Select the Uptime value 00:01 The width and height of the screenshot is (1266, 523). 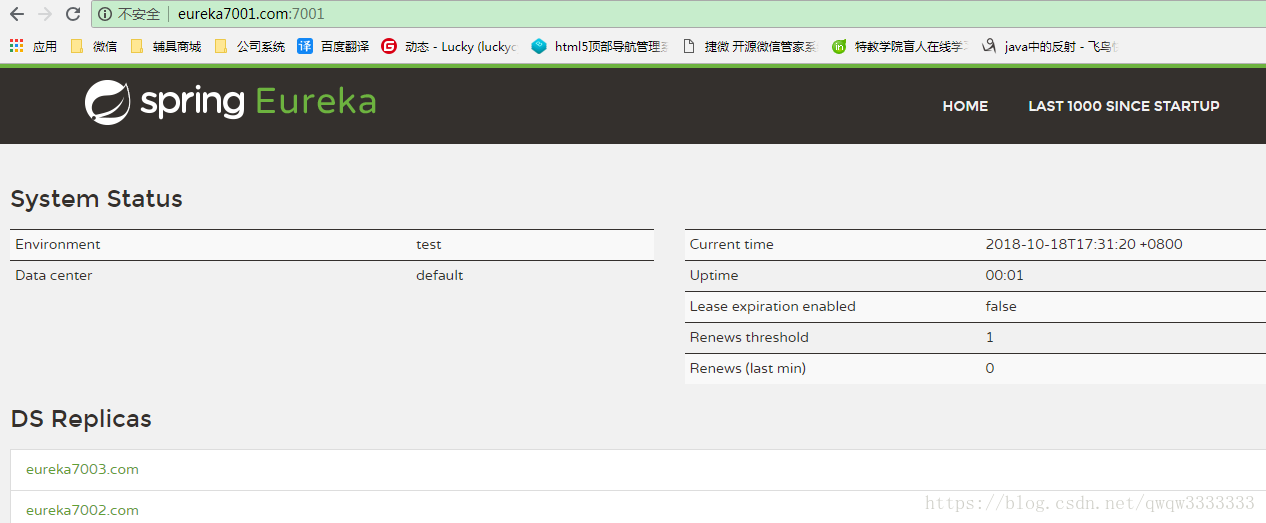click(x=1005, y=275)
